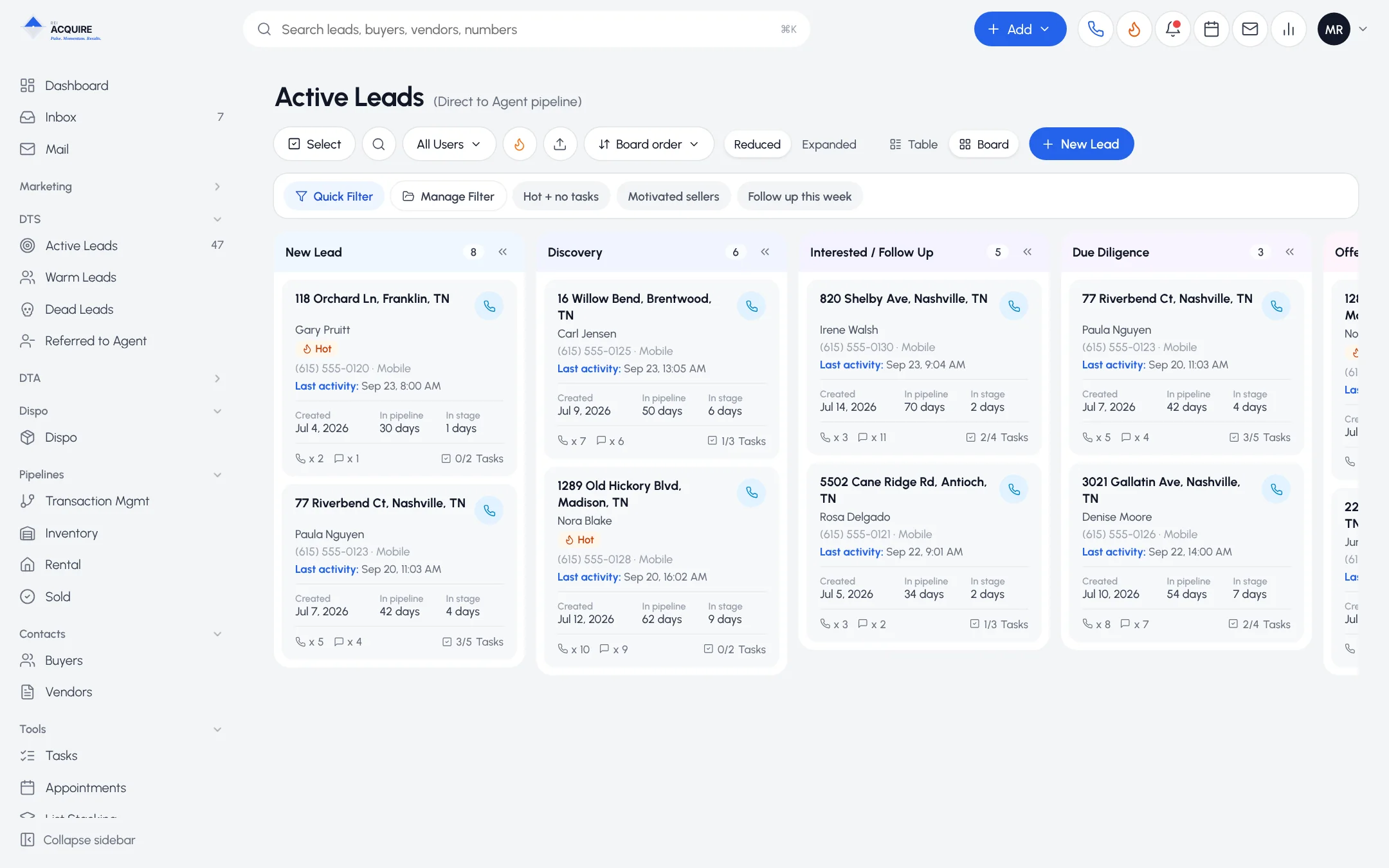The height and width of the screenshot is (868, 1389).
Task: Open the phone dialer icon in top bar
Action: [1096, 29]
